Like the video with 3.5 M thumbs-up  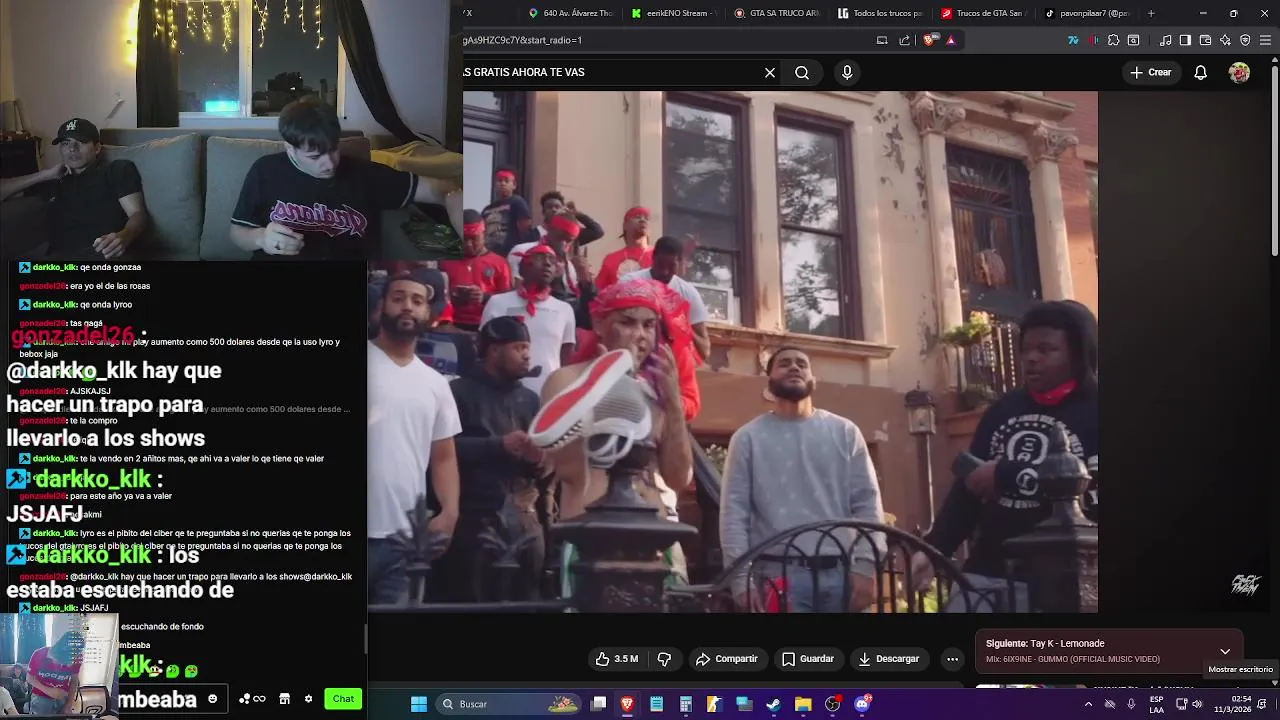(617, 659)
